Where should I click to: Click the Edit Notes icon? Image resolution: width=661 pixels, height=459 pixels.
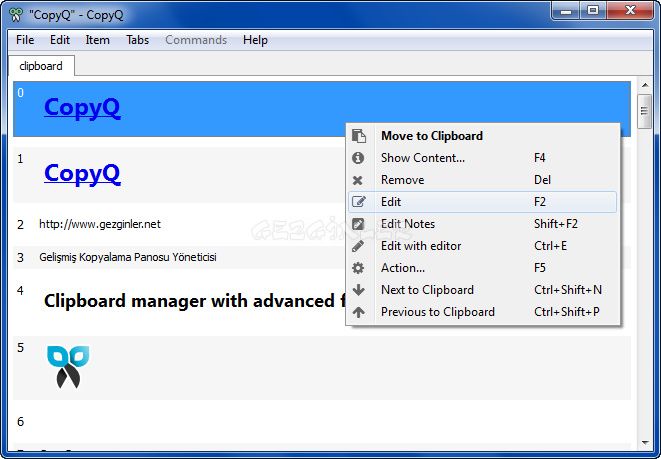pos(358,224)
